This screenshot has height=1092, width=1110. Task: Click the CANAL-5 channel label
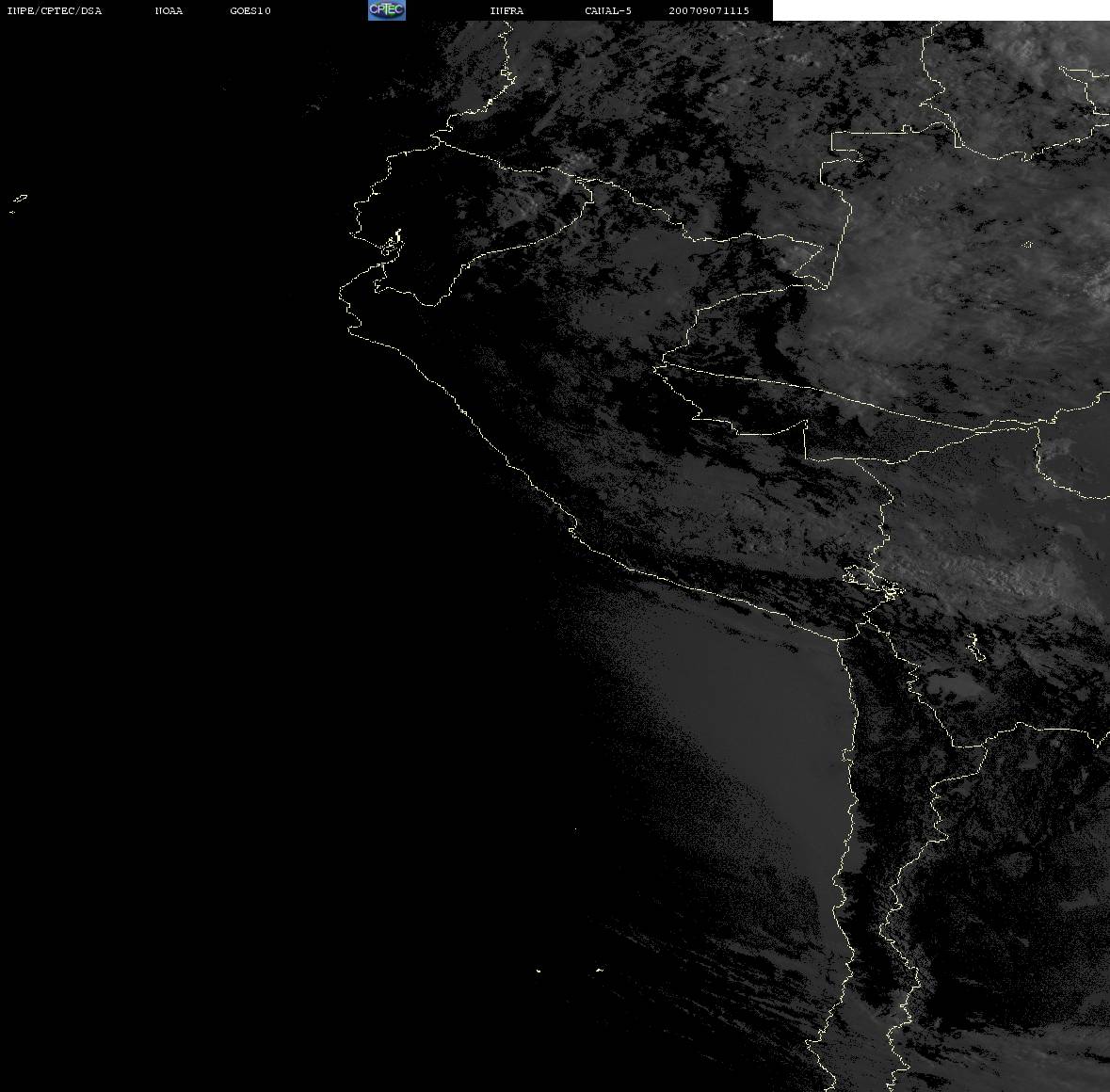[608, 10]
